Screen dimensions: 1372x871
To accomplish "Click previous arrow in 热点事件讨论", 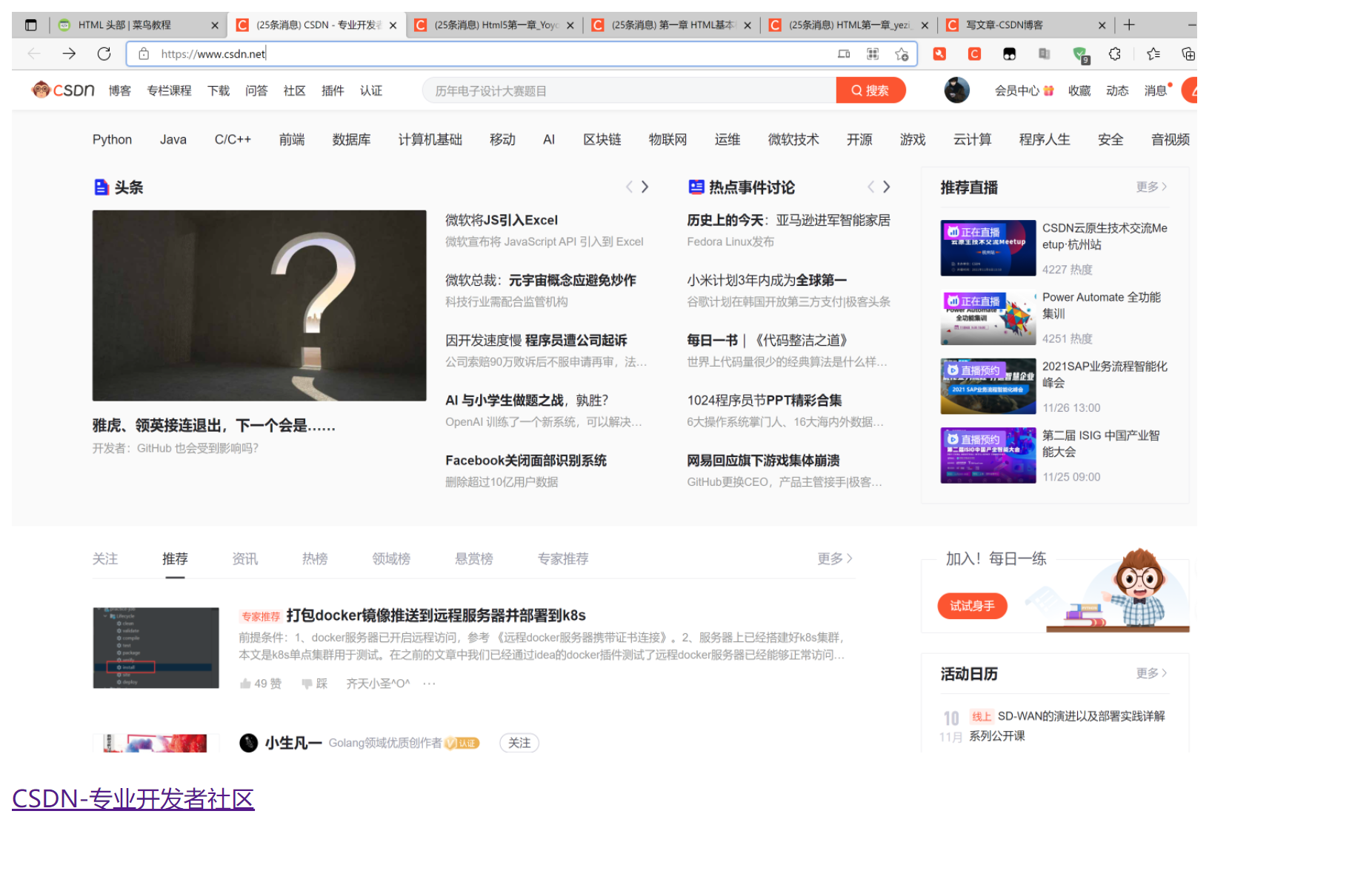I will (871, 187).
